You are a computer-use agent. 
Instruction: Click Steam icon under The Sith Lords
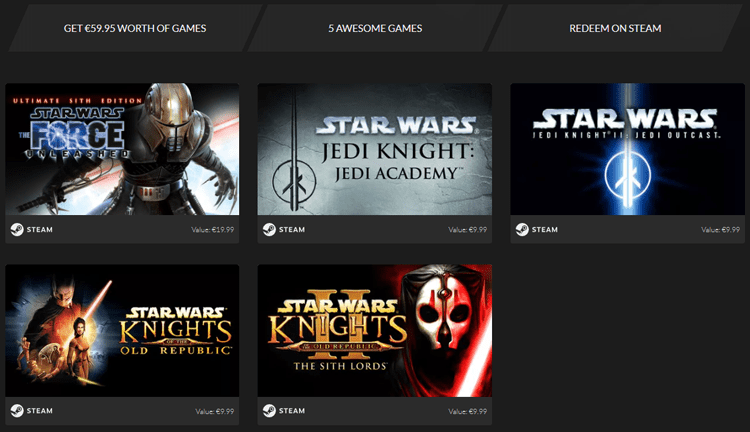[x=269, y=411]
